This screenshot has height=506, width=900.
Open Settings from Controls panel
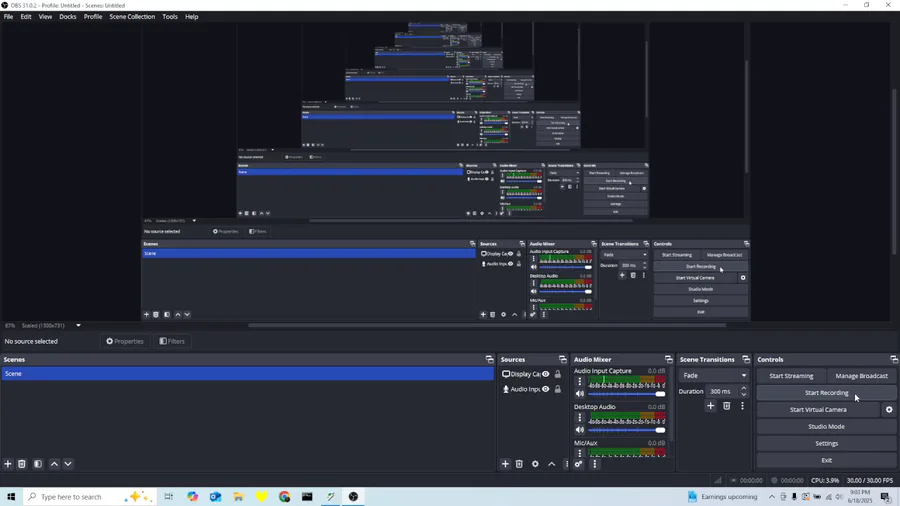click(827, 443)
